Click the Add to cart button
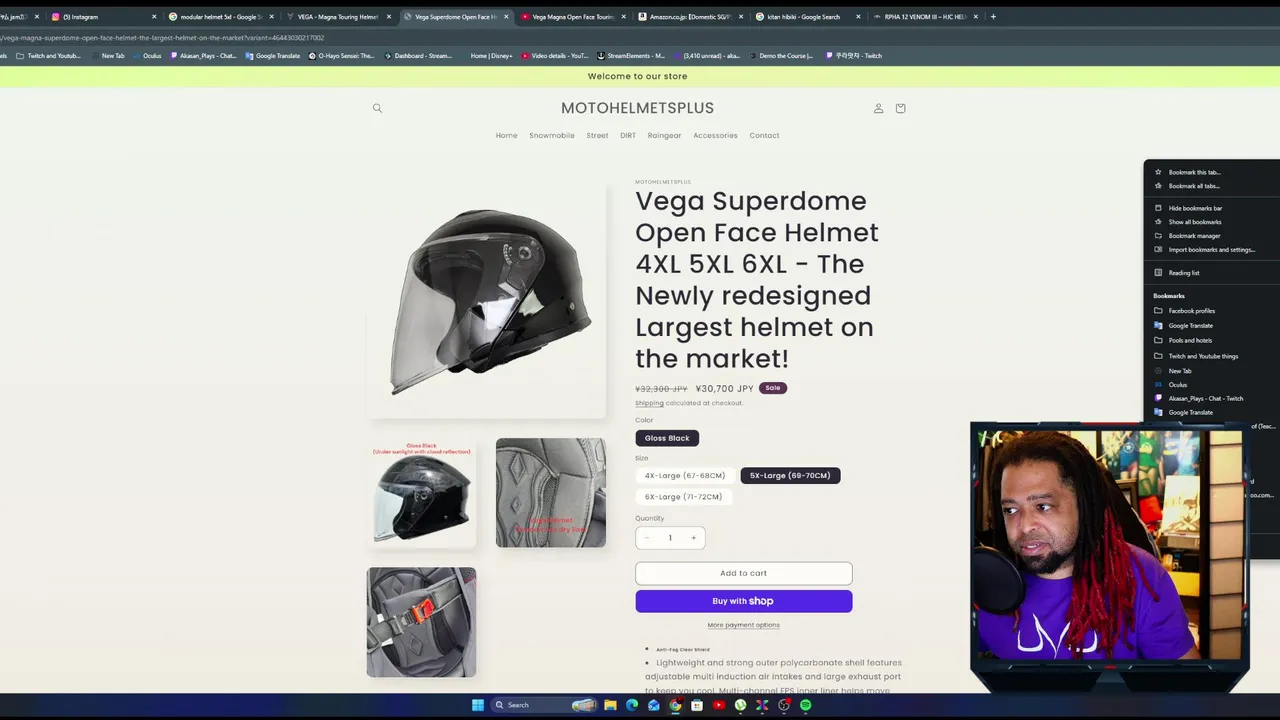1280x720 pixels. [x=743, y=573]
